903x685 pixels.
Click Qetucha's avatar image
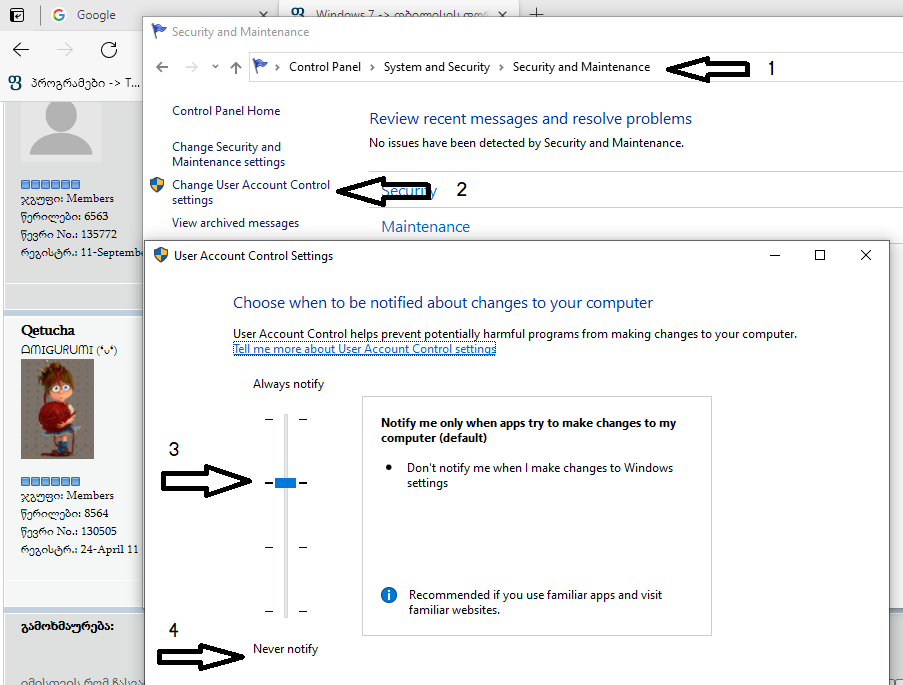(x=57, y=408)
